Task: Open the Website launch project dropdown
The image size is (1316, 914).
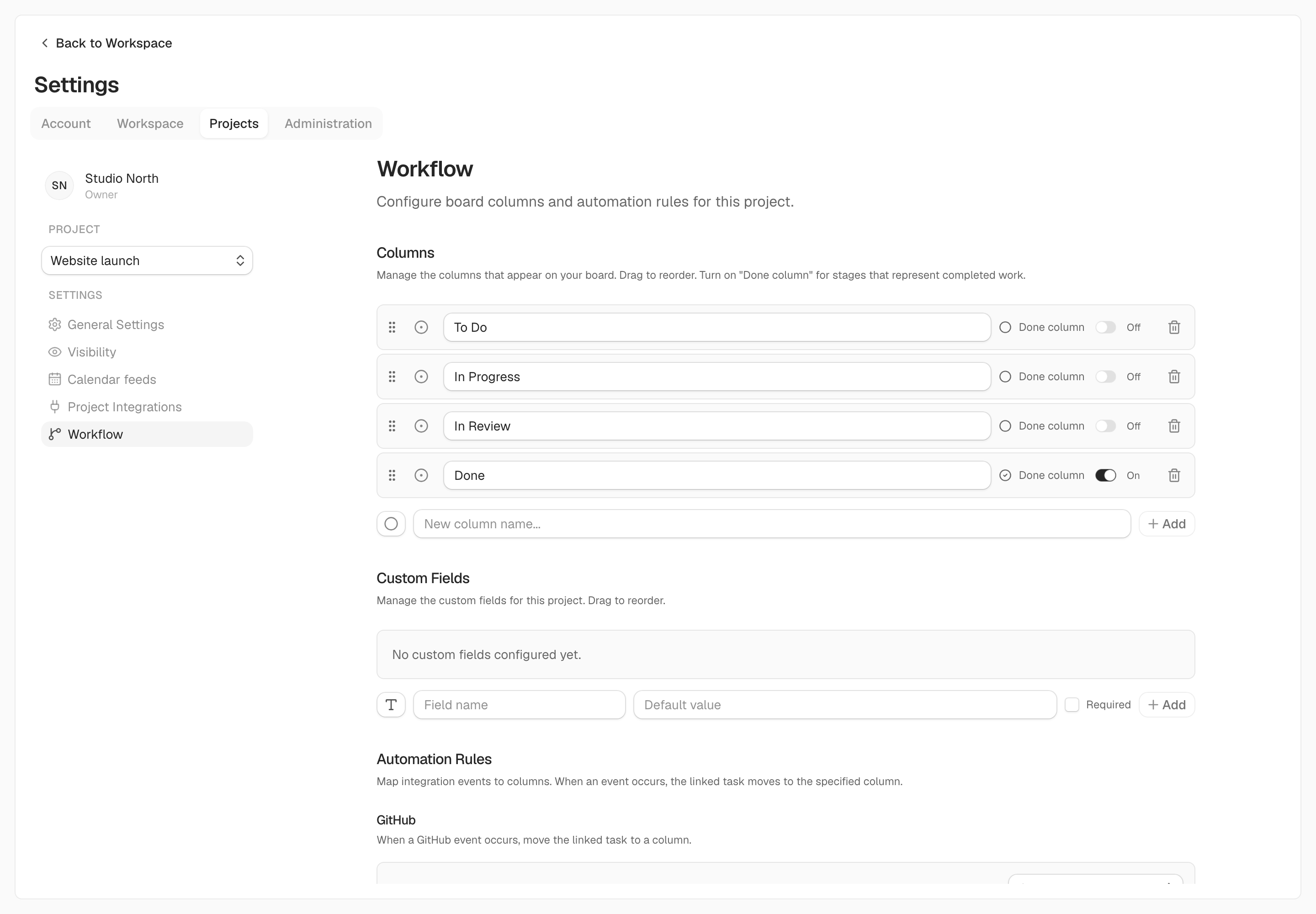Action: (147, 260)
